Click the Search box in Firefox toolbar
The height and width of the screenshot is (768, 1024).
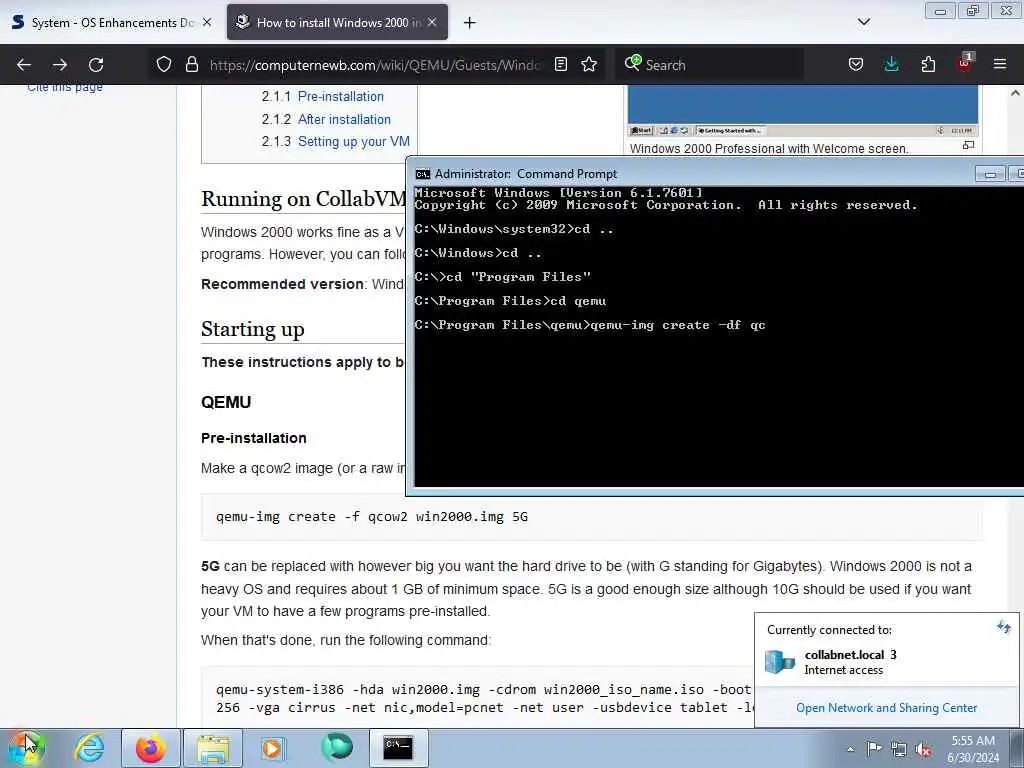(x=709, y=65)
